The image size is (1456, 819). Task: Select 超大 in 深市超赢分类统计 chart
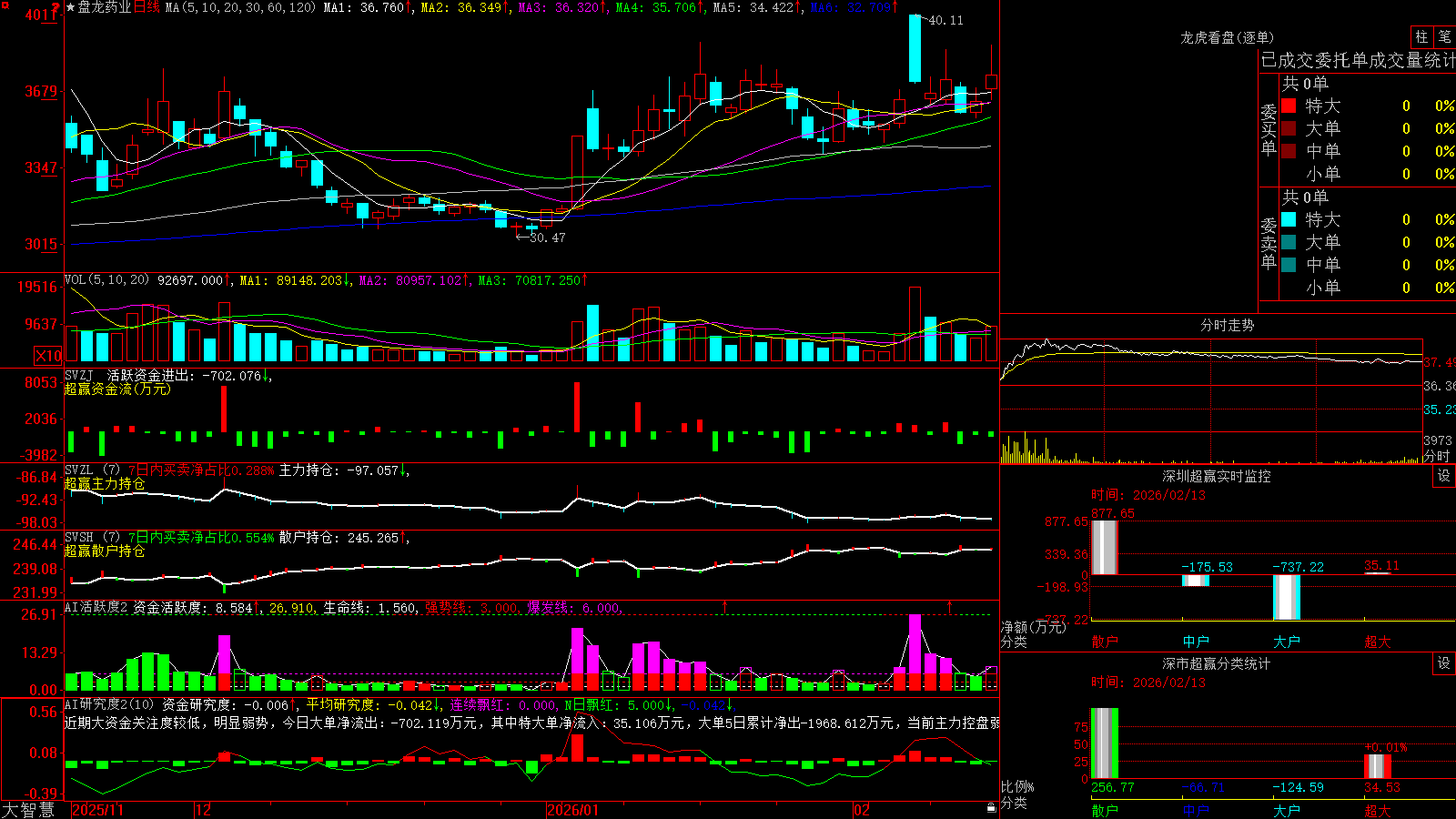click(x=1378, y=810)
